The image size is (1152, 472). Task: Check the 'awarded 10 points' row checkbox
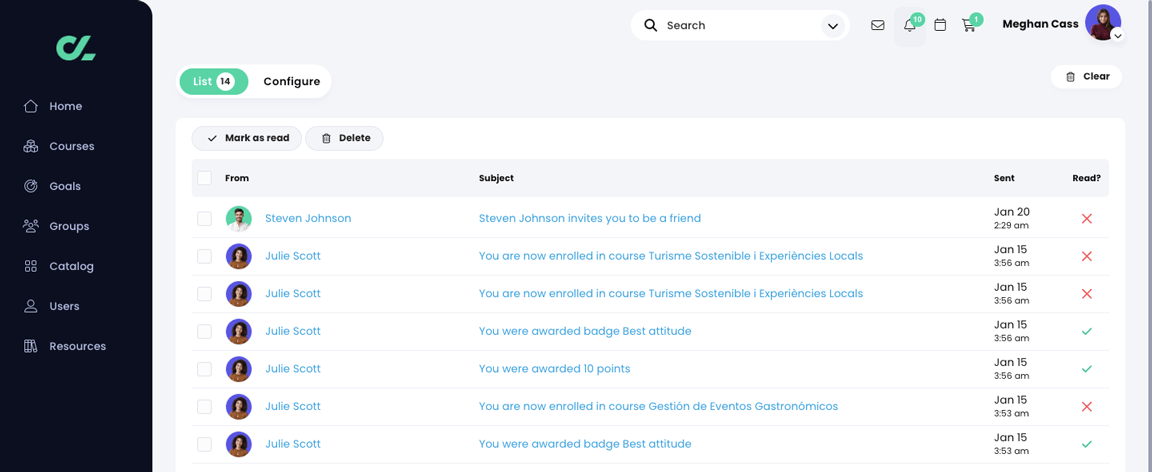pos(204,369)
